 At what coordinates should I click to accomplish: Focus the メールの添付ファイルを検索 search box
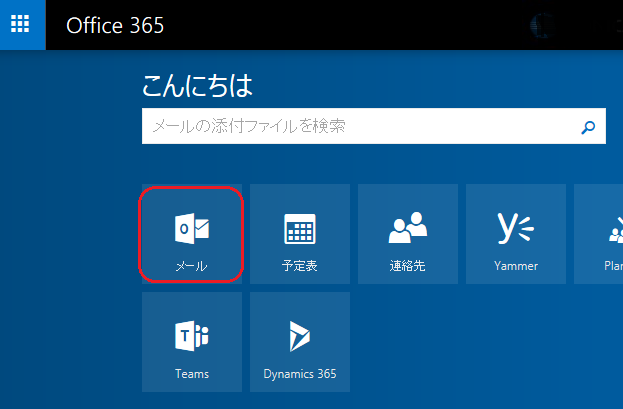(374, 126)
